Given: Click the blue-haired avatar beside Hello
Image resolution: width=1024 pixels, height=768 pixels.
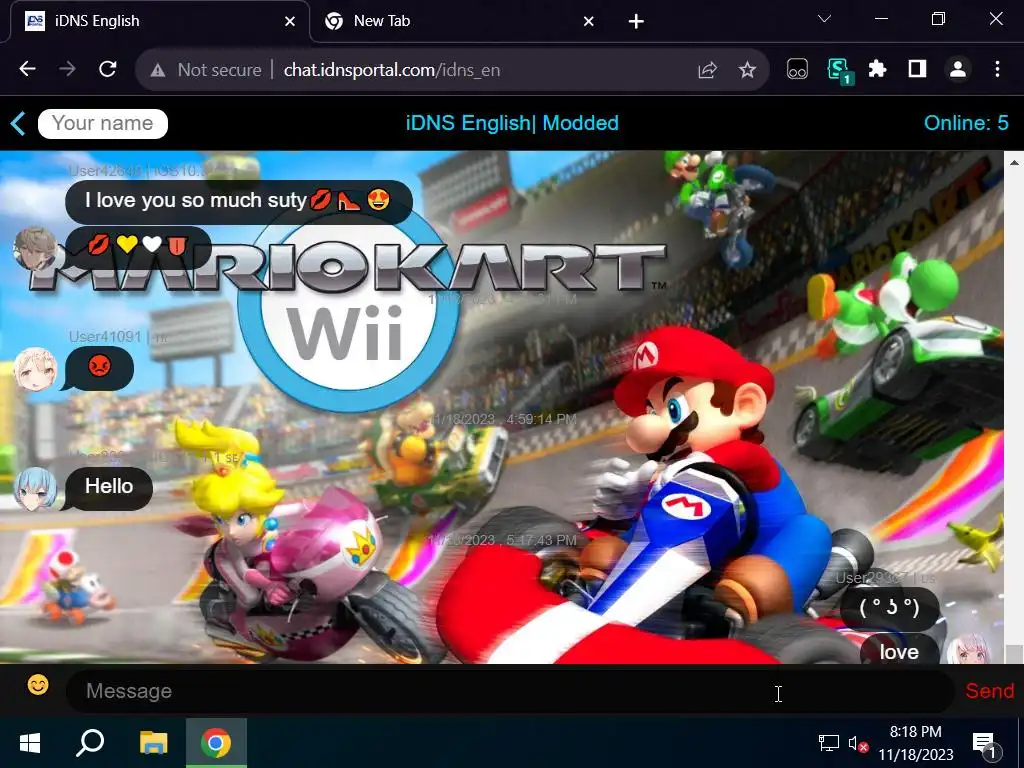Looking at the screenshot, I should click(x=35, y=488).
